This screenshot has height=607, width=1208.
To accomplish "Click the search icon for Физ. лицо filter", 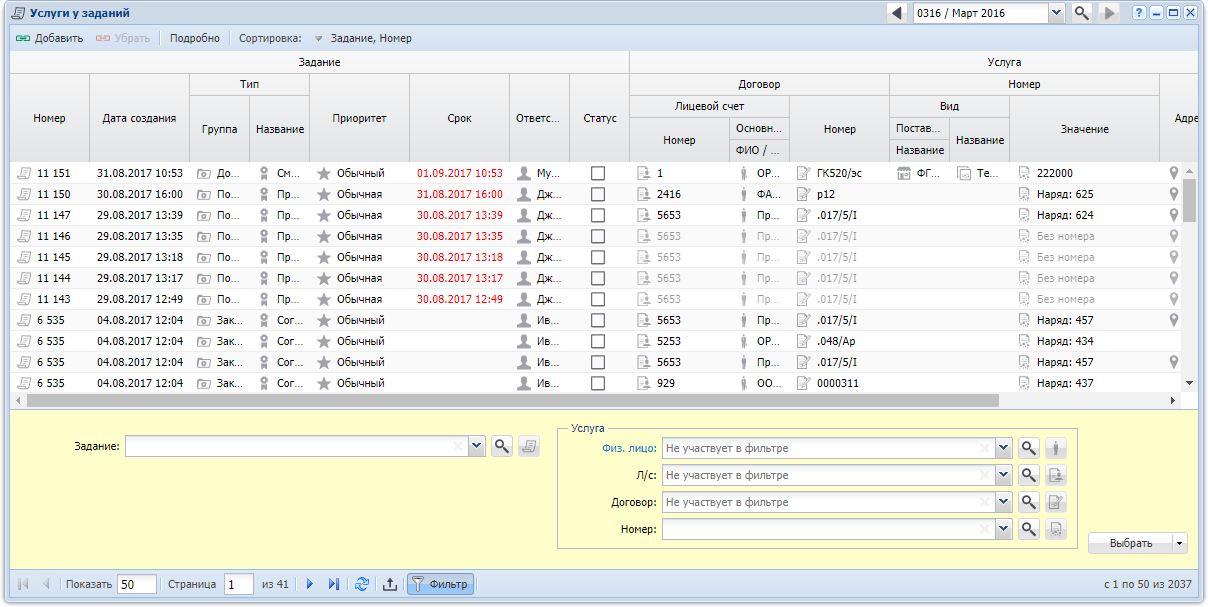I will pos(1029,448).
